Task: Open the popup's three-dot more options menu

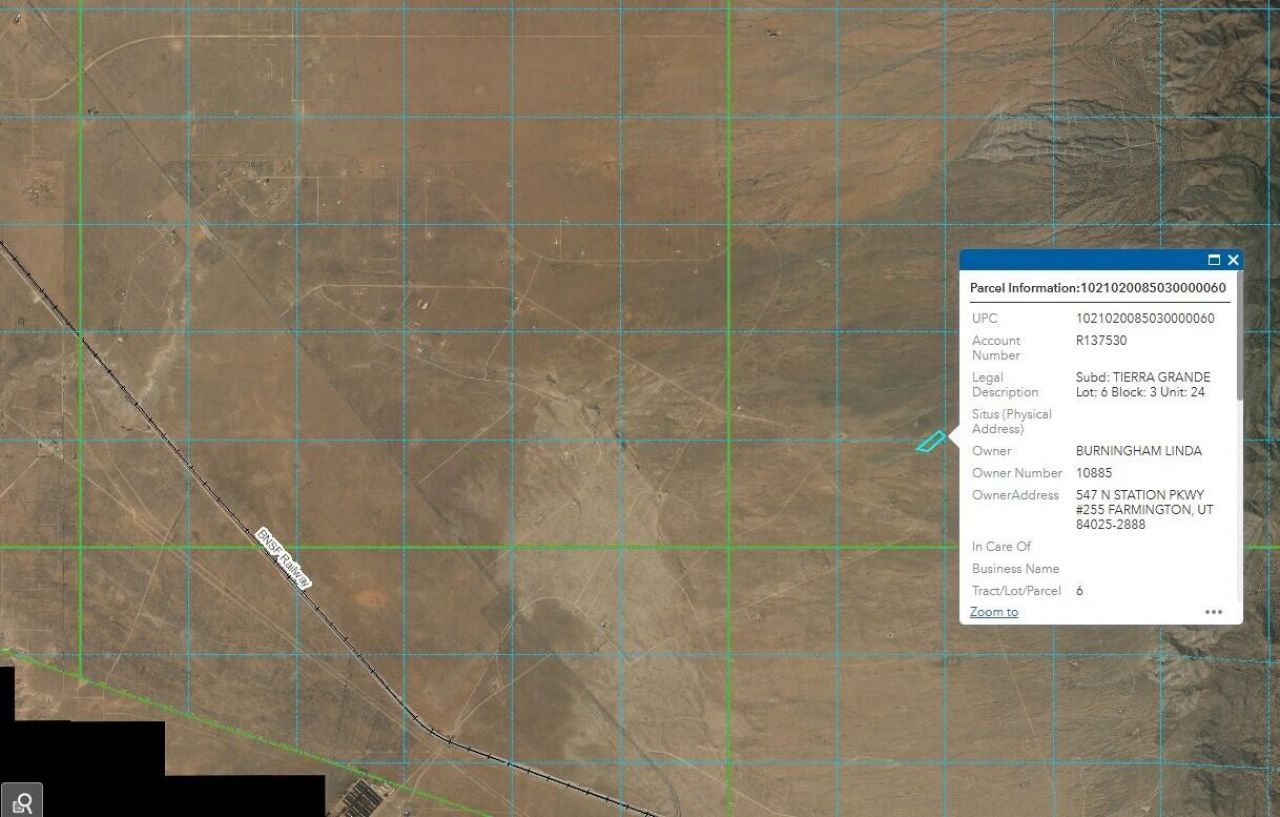Action: click(1213, 612)
